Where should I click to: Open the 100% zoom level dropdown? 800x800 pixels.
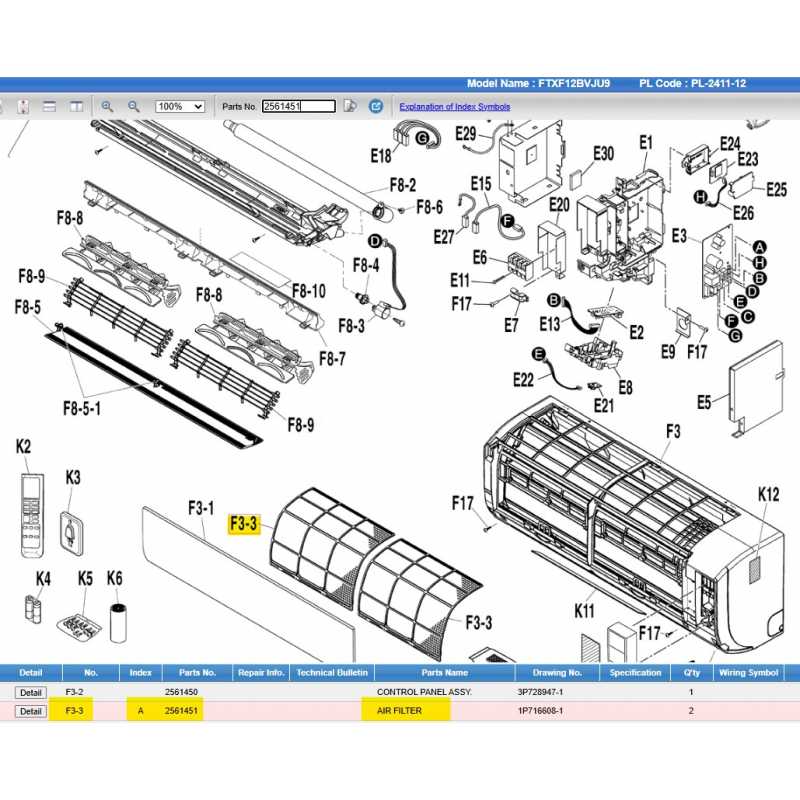[x=180, y=106]
